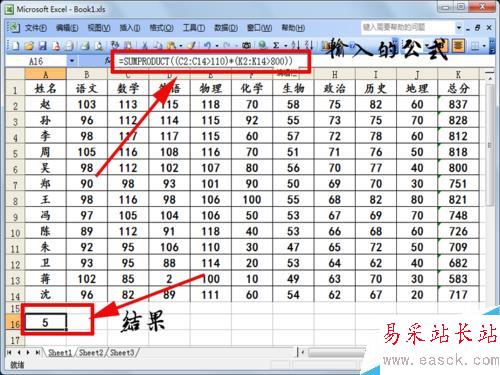Select the cell containing 751
This screenshot has height=375, width=500.
[458, 184]
